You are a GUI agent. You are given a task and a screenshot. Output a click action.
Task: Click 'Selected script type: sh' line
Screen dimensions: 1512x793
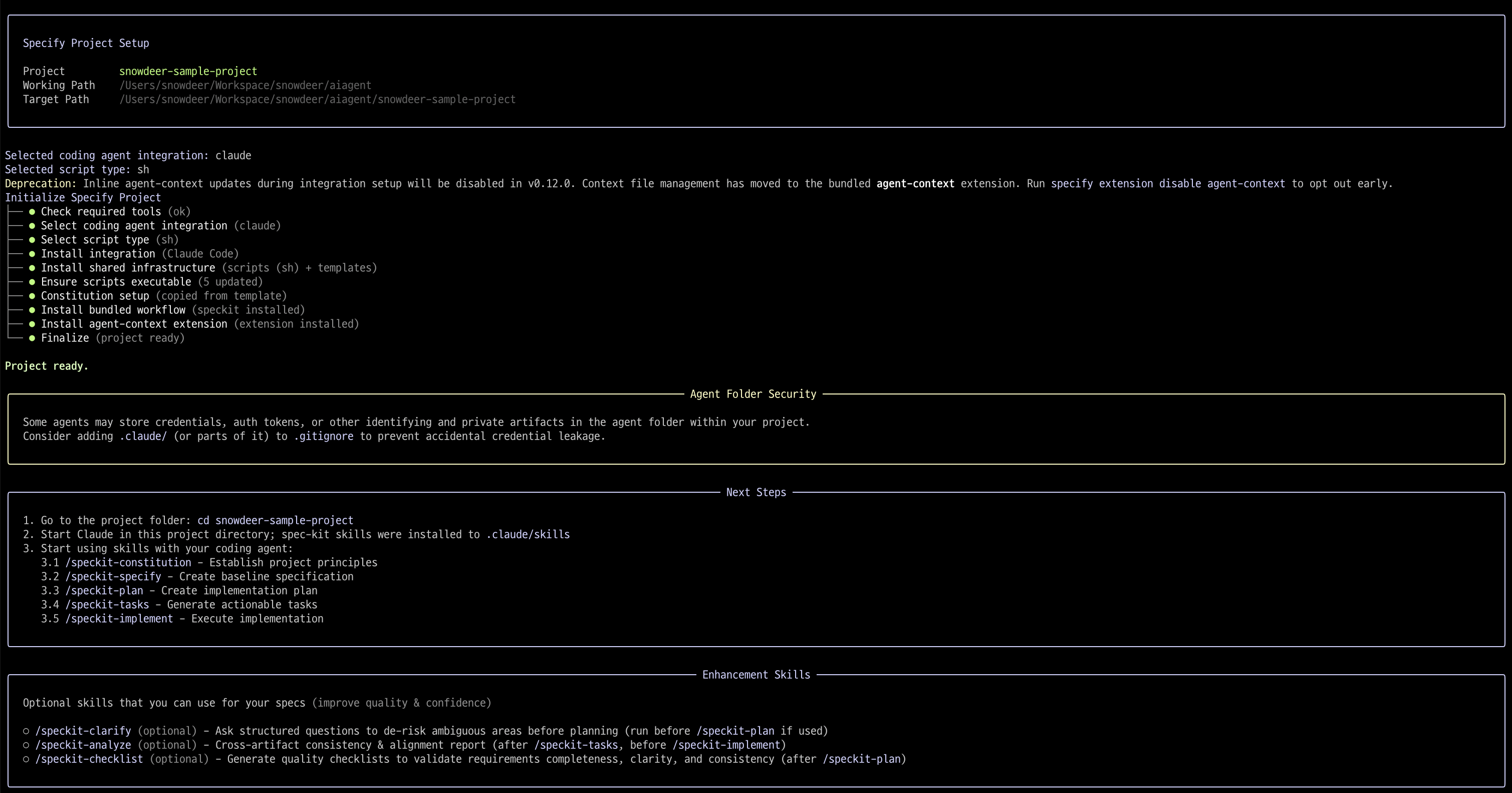[77, 170]
